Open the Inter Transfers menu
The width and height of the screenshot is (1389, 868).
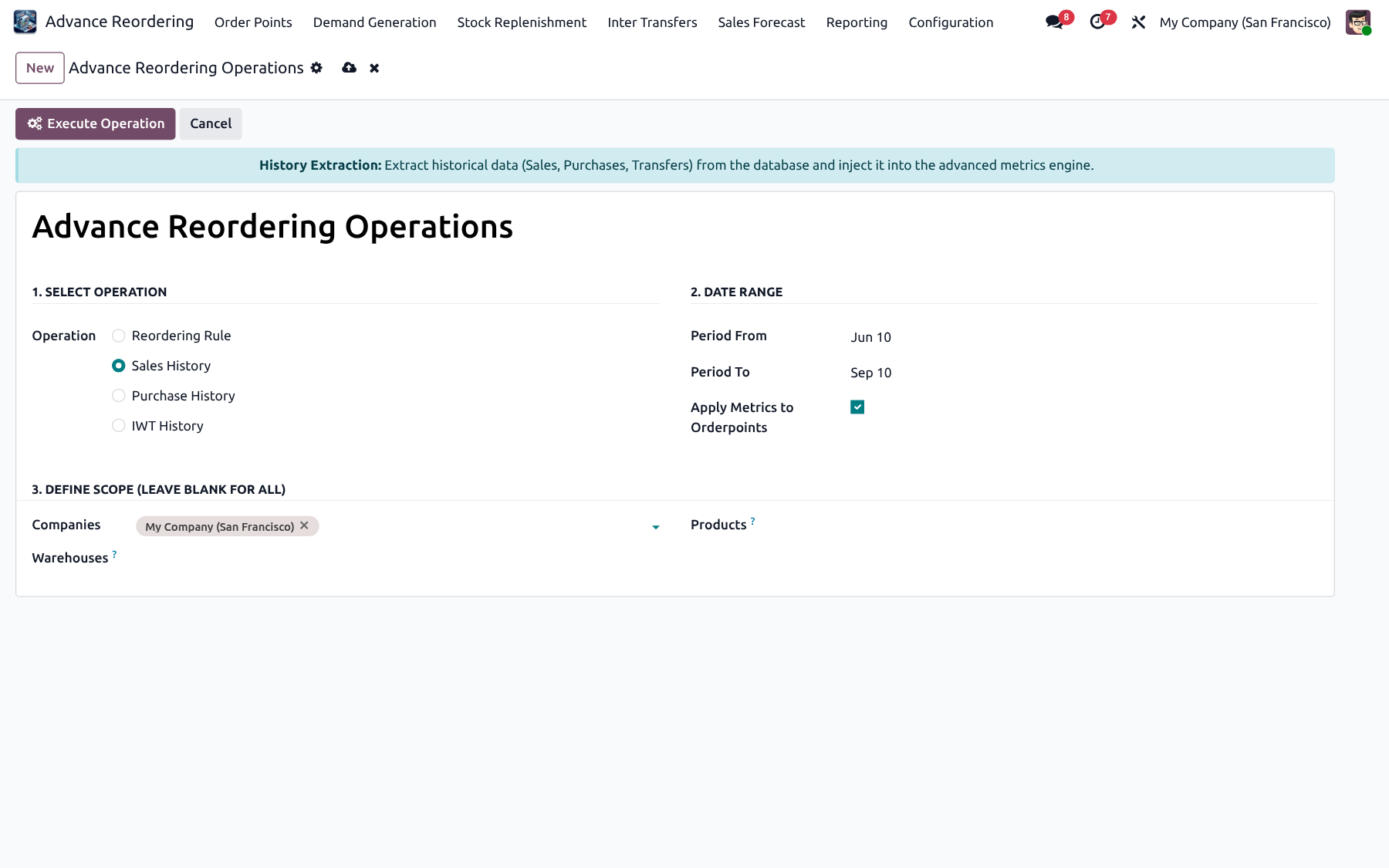coord(652,22)
